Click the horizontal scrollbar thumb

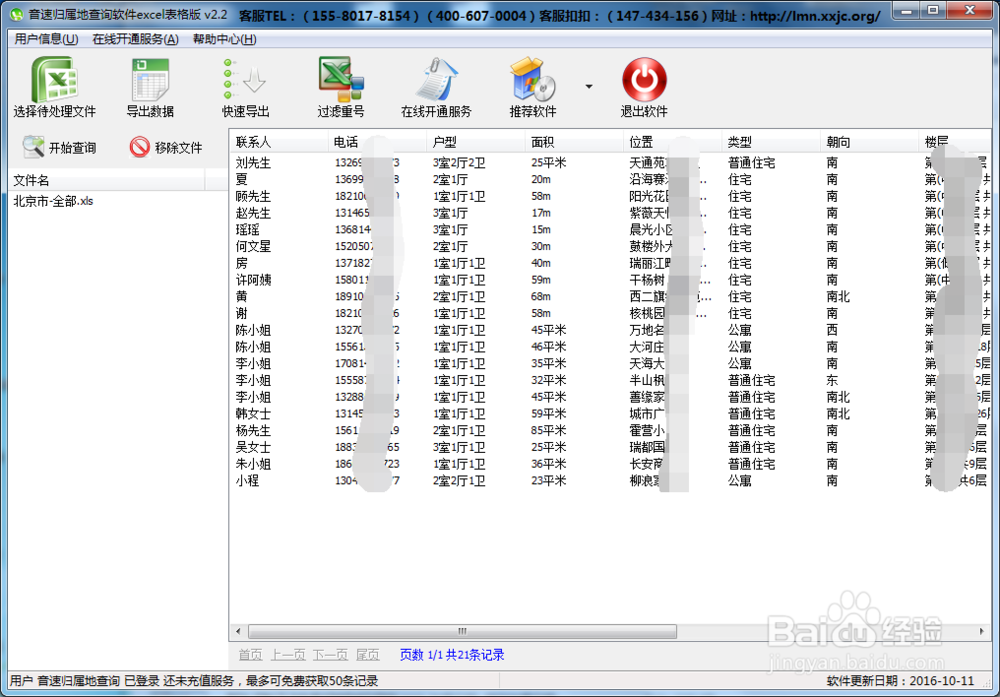[x=462, y=631]
